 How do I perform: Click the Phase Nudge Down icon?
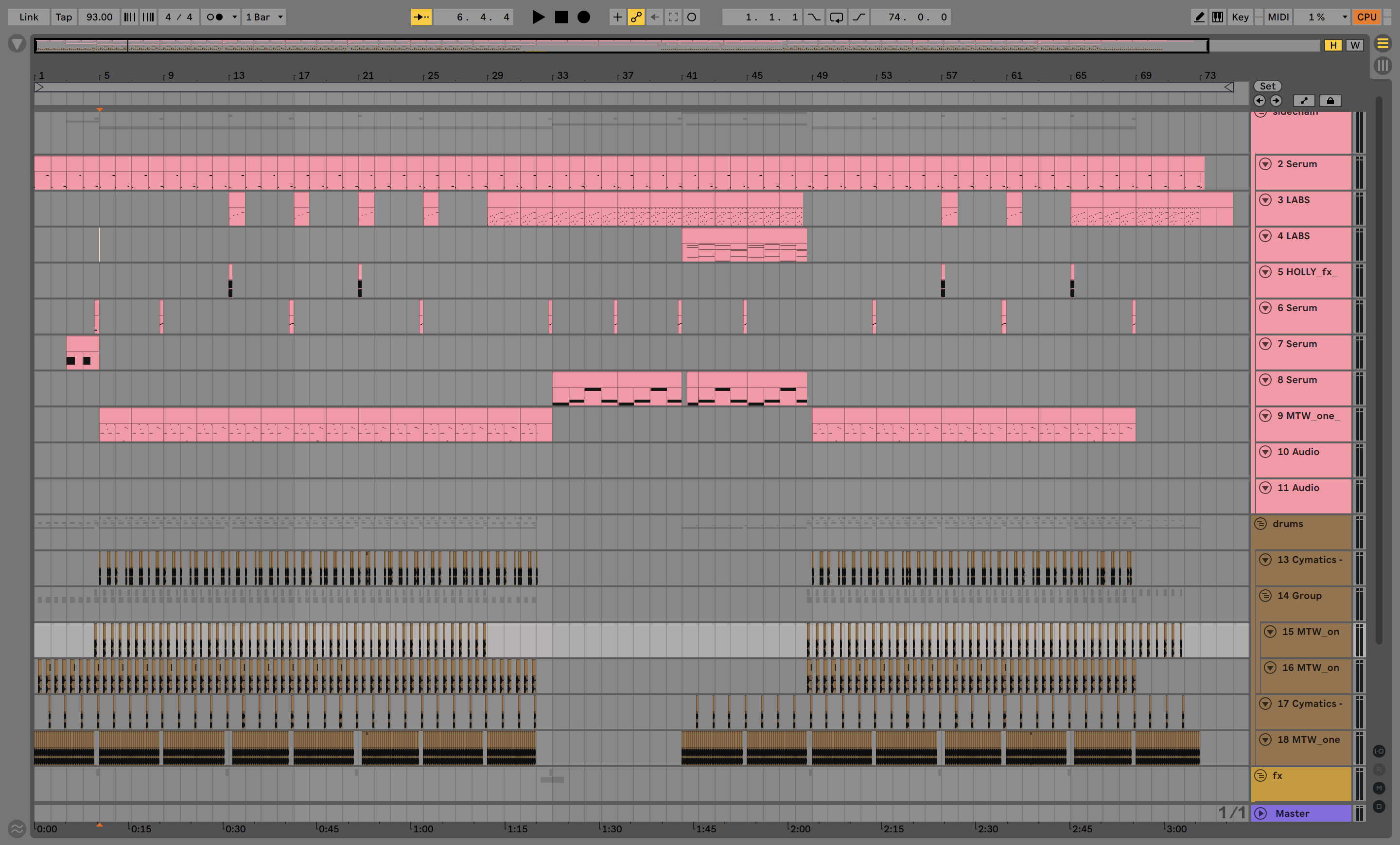tap(129, 17)
